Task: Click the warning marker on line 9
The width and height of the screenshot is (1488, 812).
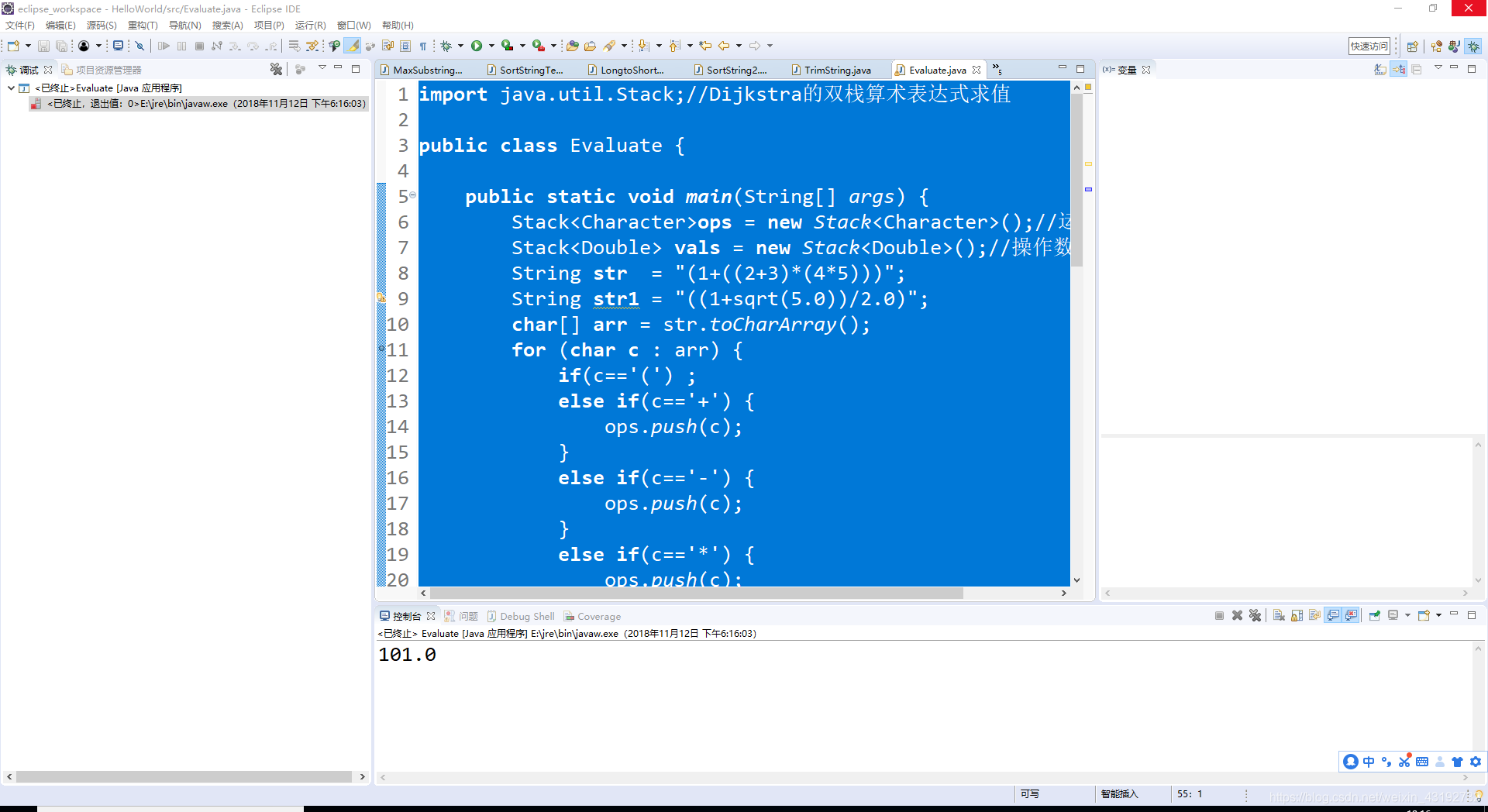Action: point(381,298)
